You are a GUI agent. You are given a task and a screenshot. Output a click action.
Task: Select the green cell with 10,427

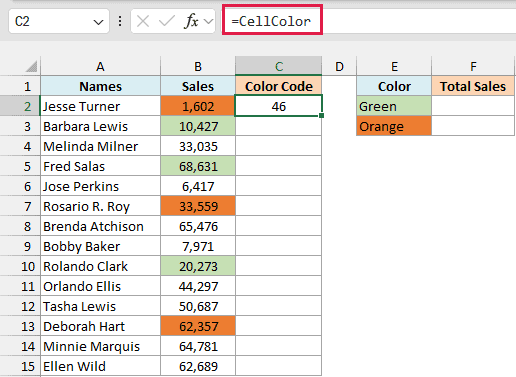pyautogui.click(x=198, y=126)
